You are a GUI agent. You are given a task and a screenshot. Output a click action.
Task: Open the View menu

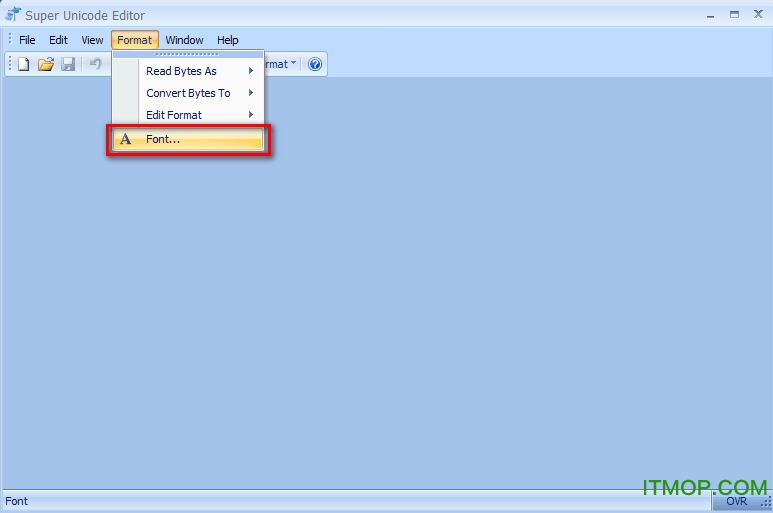pyautogui.click(x=92, y=40)
